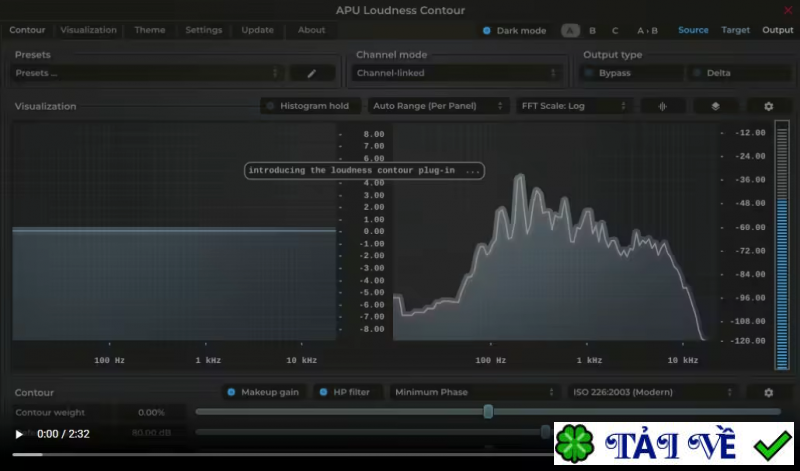The image size is (800, 471).
Task: Click the caption bubble 'introducing the loudness contour plug-in'
Action: coord(364,170)
